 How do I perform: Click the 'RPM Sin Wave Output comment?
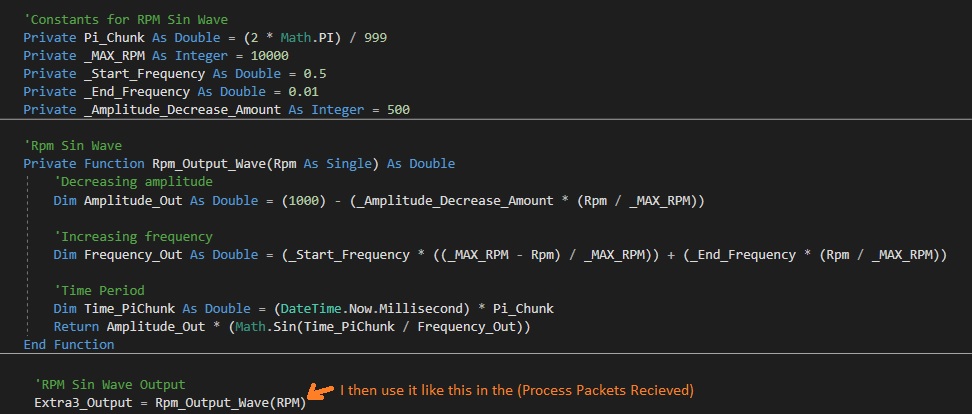[x=110, y=384]
